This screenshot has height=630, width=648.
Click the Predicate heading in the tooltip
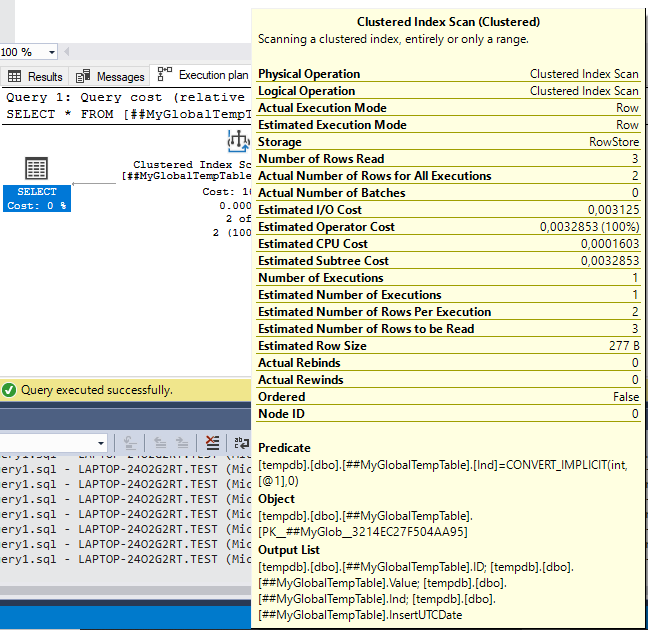284,448
